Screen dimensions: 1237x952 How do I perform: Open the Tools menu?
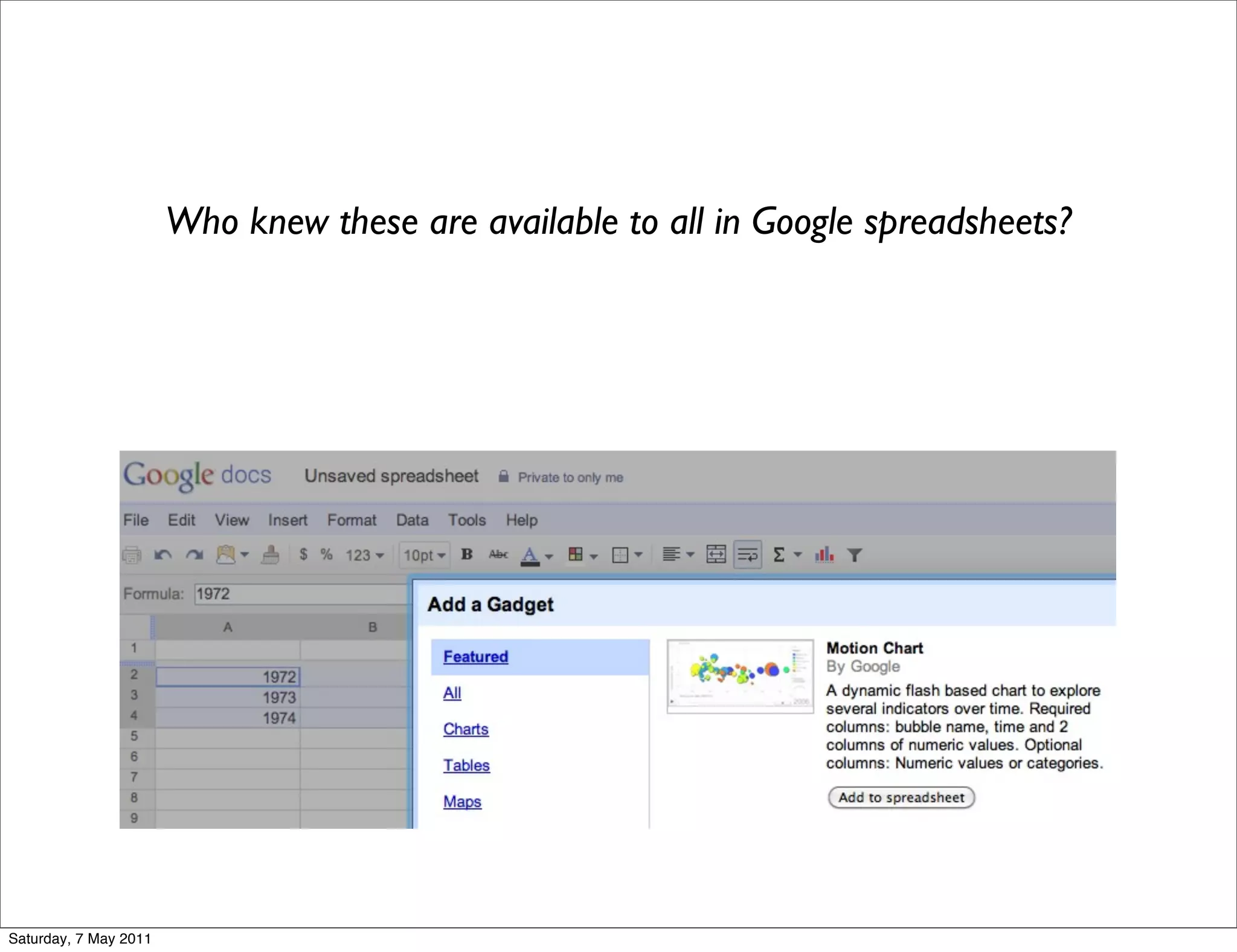coord(467,520)
